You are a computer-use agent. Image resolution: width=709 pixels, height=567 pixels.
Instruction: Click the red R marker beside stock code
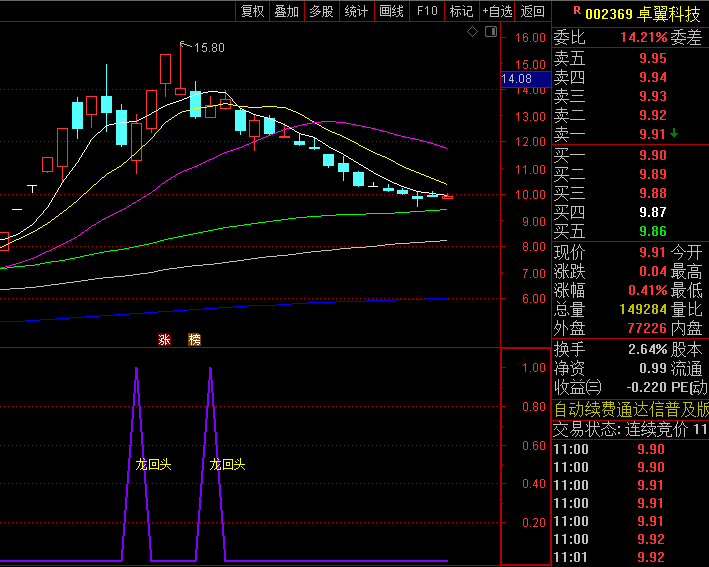click(575, 11)
